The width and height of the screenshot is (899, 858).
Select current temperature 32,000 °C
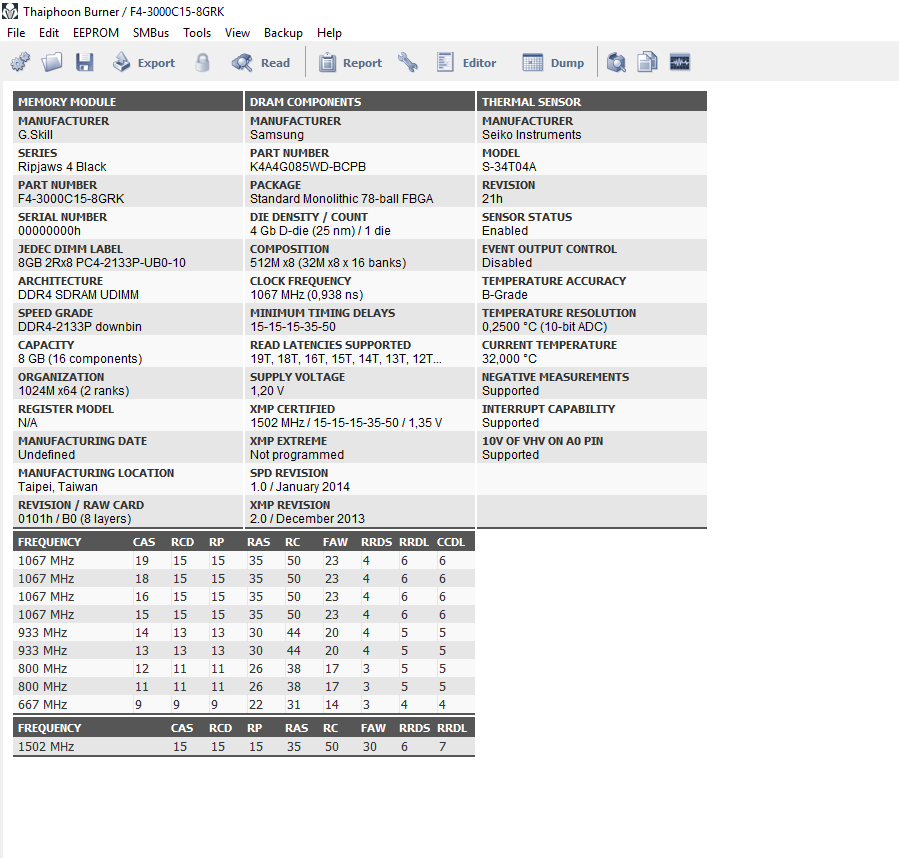pos(509,359)
